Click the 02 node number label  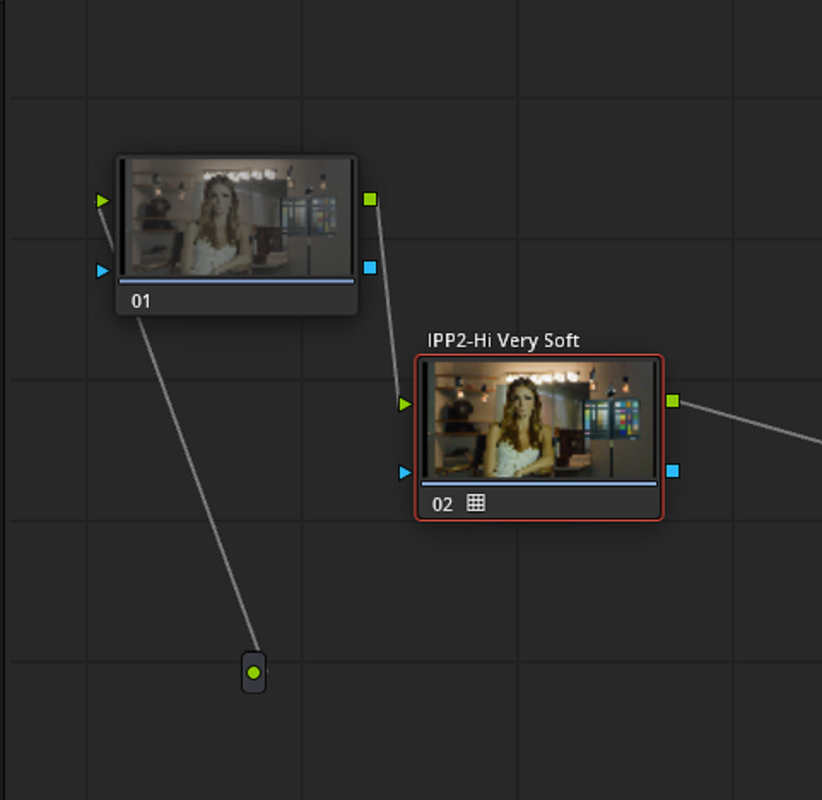442,504
